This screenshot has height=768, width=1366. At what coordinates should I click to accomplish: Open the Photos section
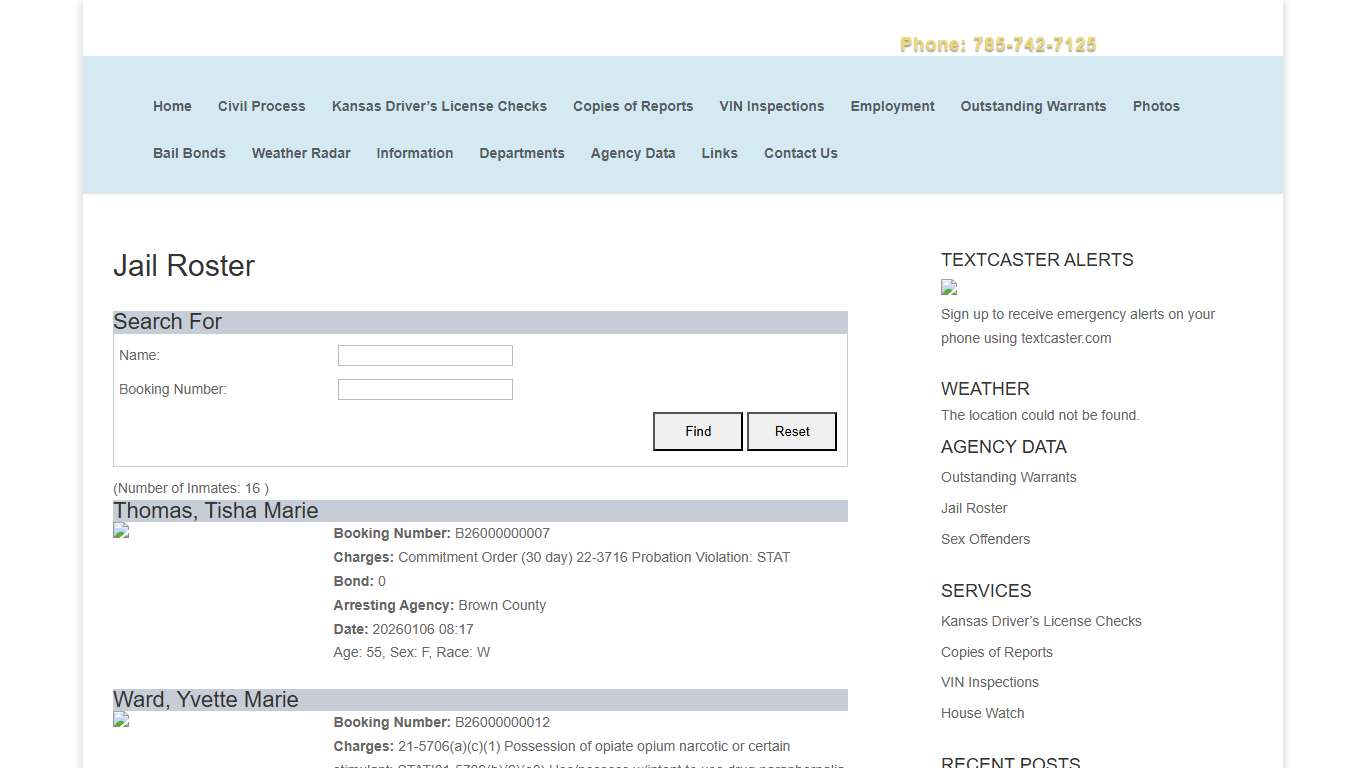(x=1156, y=106)
